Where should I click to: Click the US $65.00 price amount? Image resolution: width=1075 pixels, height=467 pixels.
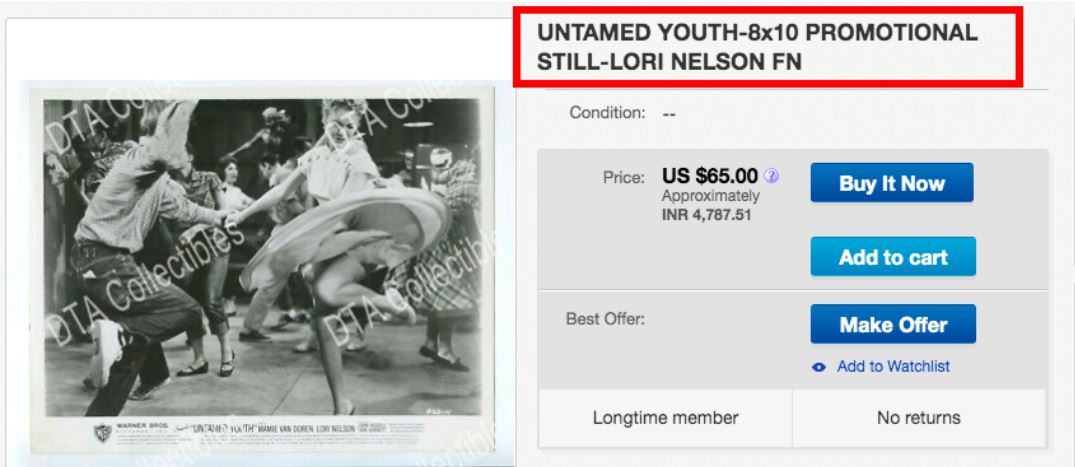coord(710,176)
